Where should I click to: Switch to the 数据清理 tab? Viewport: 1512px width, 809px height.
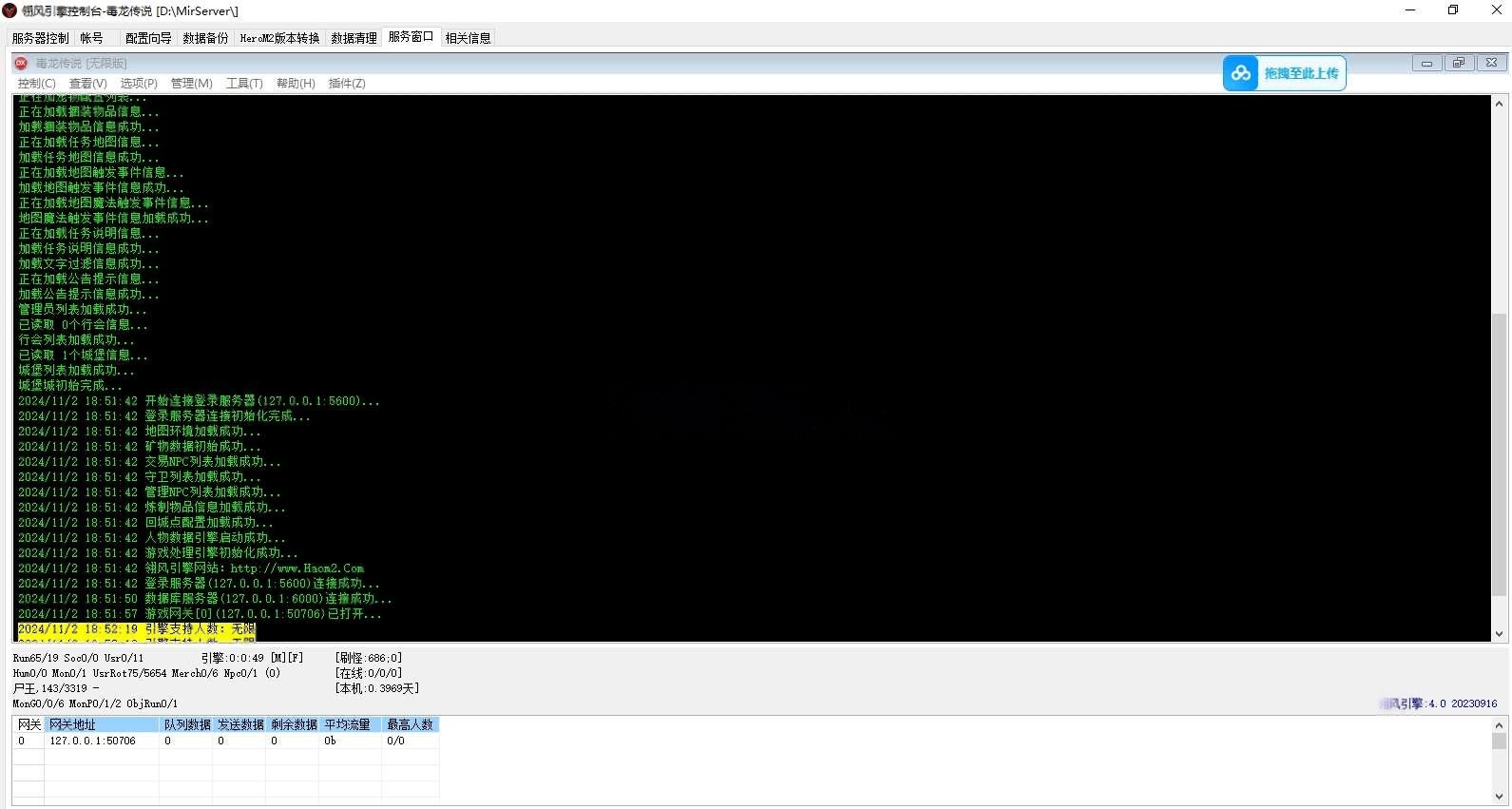click(x=354, y=38)
